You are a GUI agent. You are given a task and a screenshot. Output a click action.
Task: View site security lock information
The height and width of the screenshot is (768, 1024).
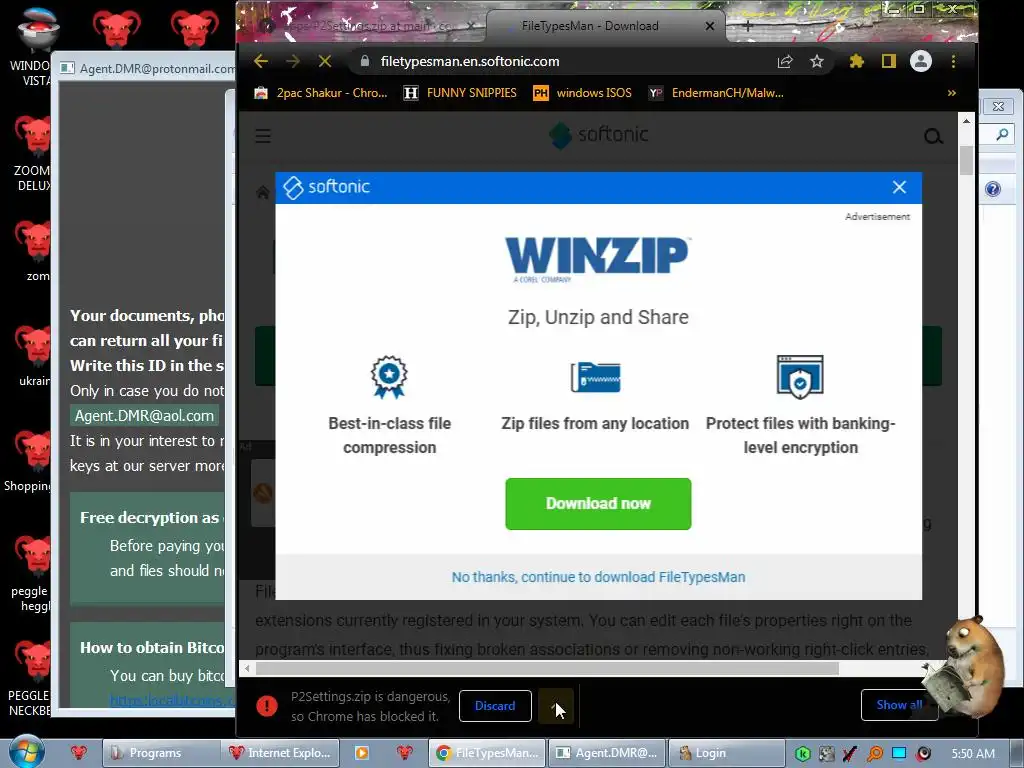pos(365,61)
